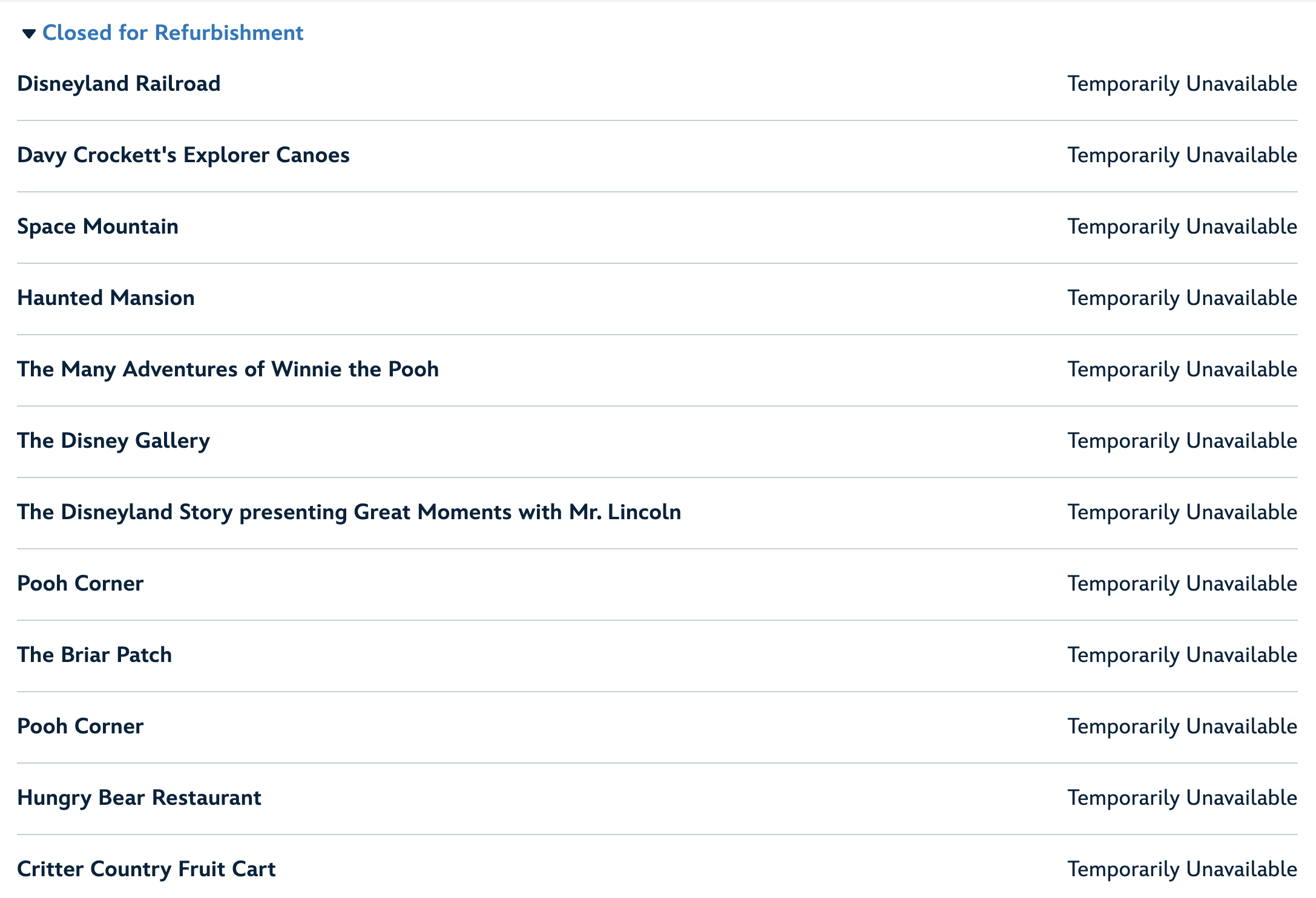Collapse the Closed for Refurbishment arrow
The image size is (1316, 898).
[28, 33]
